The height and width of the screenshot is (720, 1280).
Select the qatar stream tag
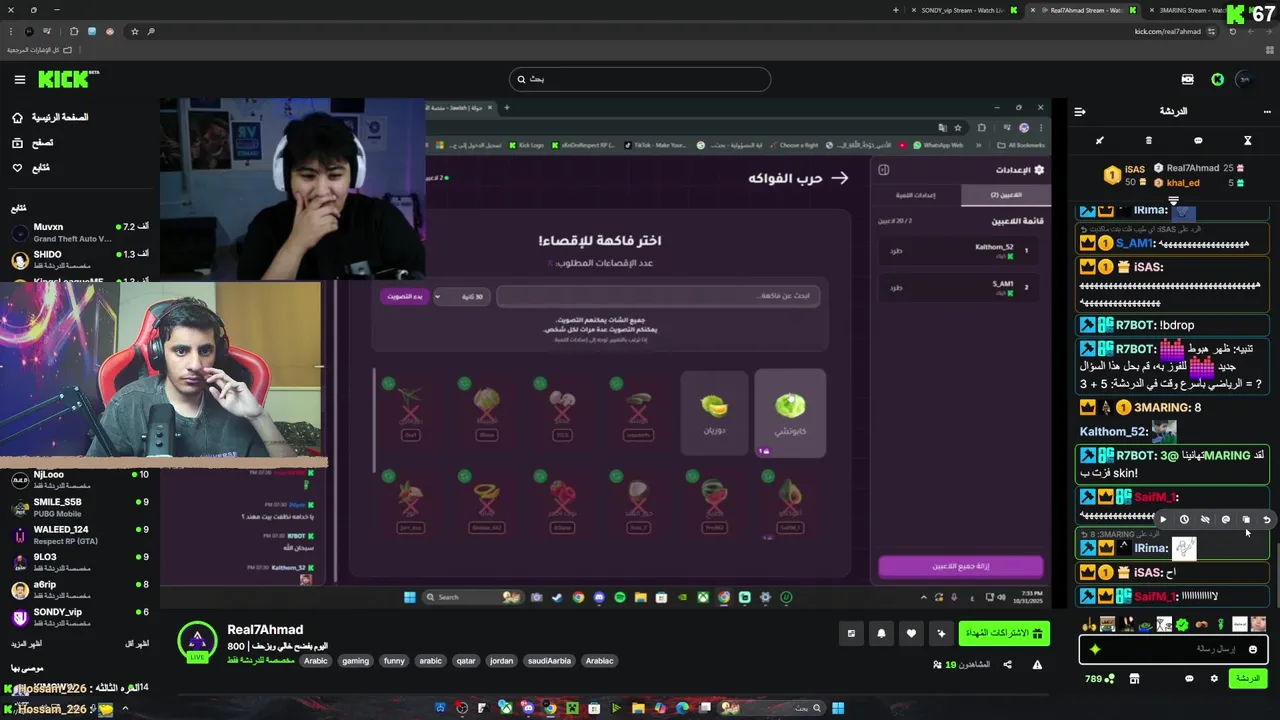(x=467, y=661)
